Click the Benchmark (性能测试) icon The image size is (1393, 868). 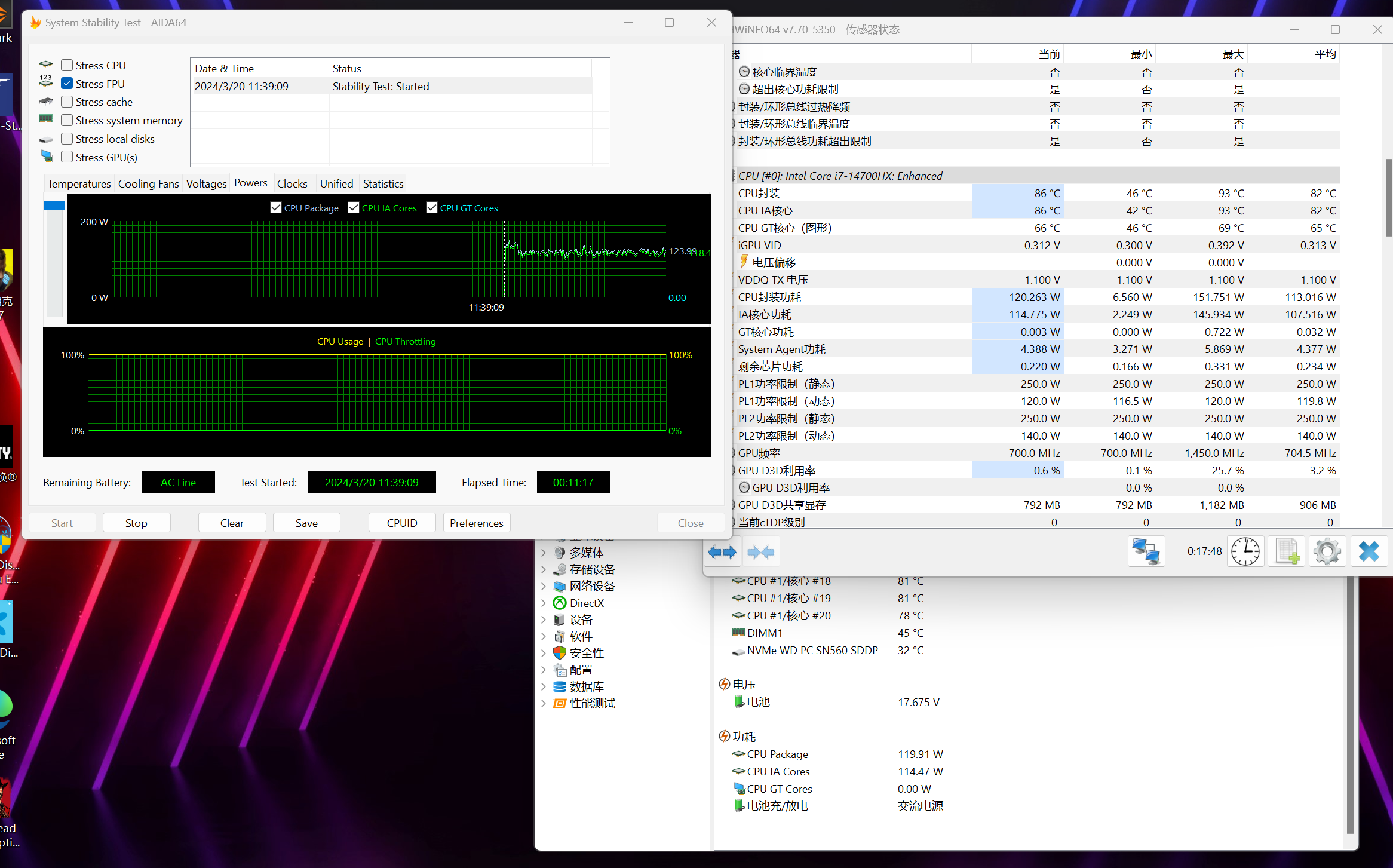[x=560, y=703]
